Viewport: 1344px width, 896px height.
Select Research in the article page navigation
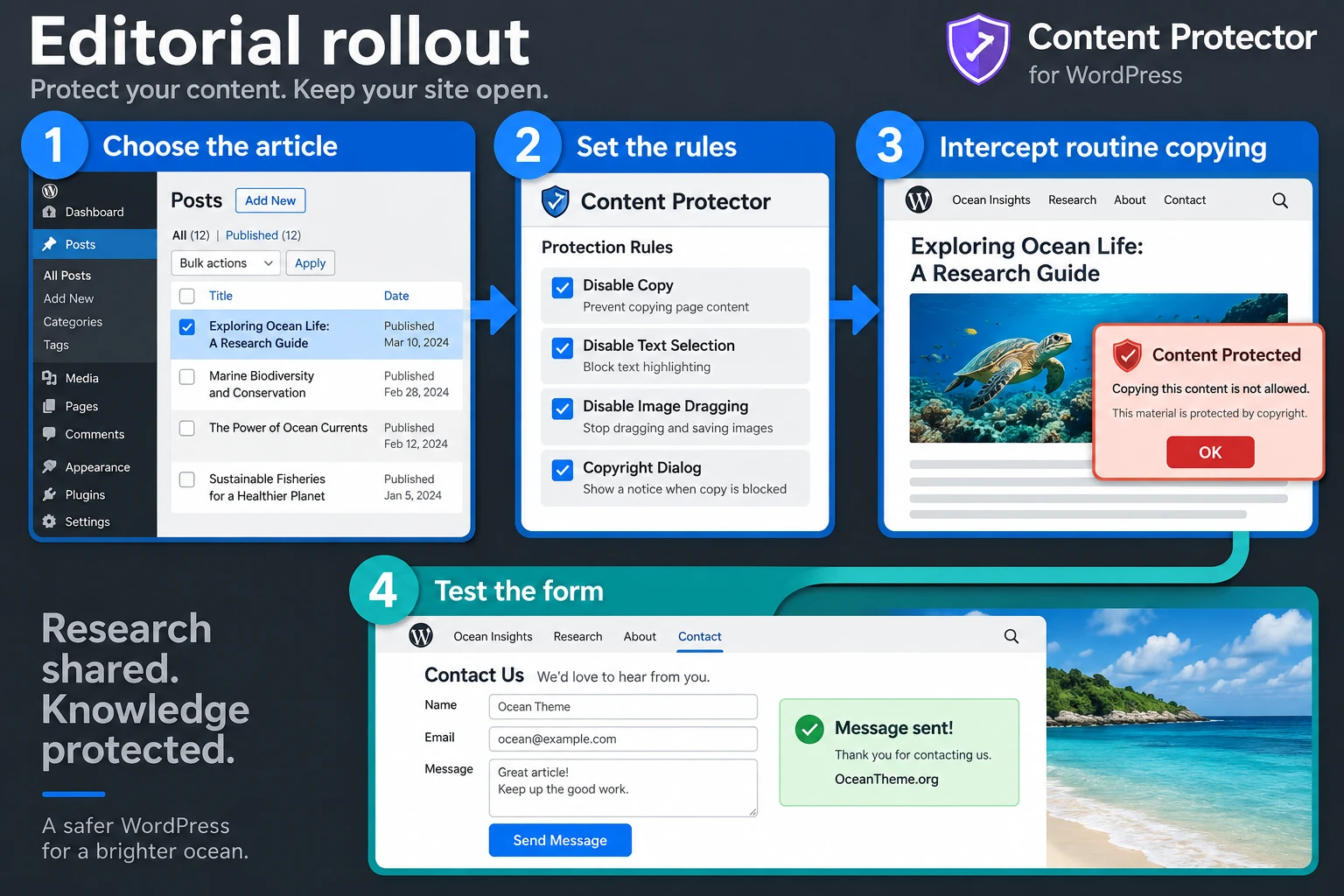pyautogui.click(x=1072, y=200)
